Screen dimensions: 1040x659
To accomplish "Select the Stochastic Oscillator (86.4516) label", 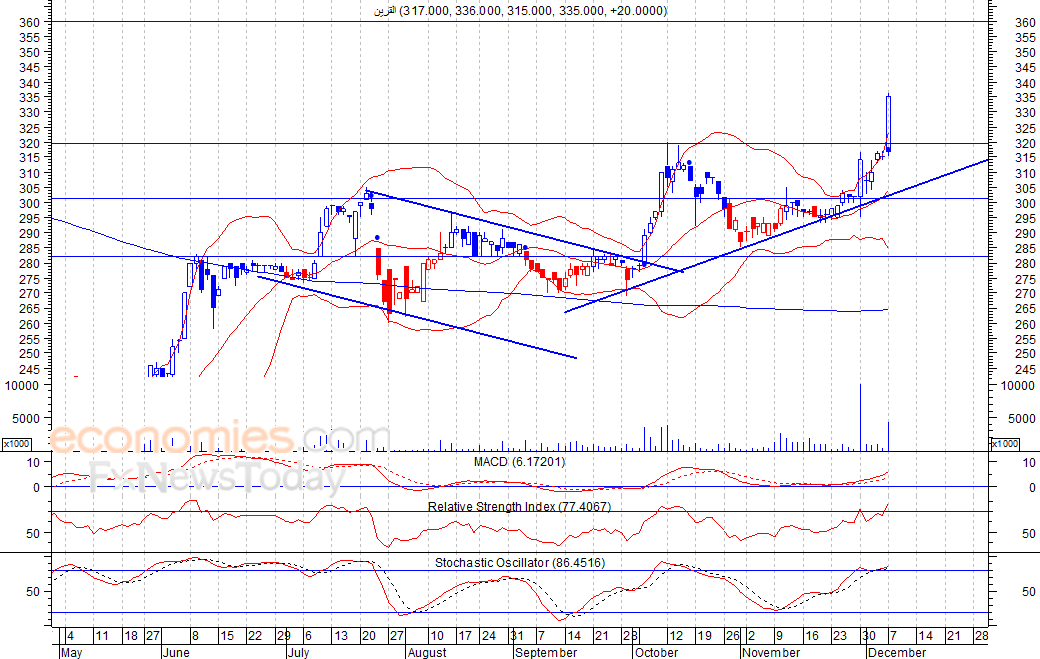I will pos(519,563).
